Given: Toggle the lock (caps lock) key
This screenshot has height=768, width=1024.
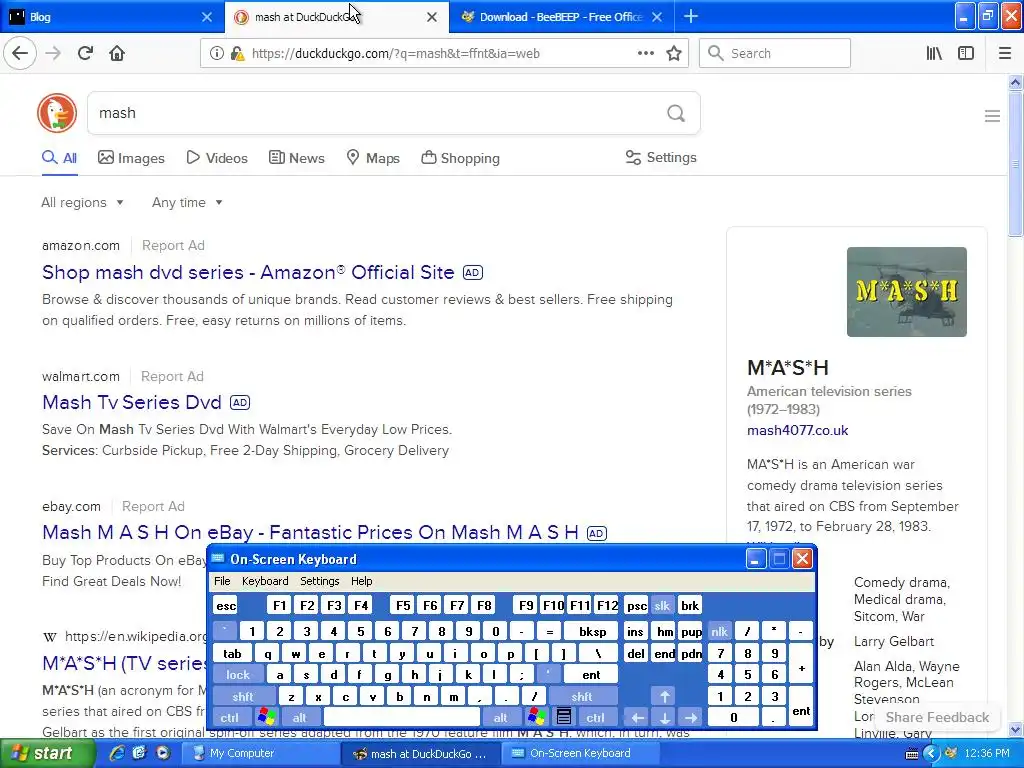Looking at the screenshot, I should tap(238, 675).
